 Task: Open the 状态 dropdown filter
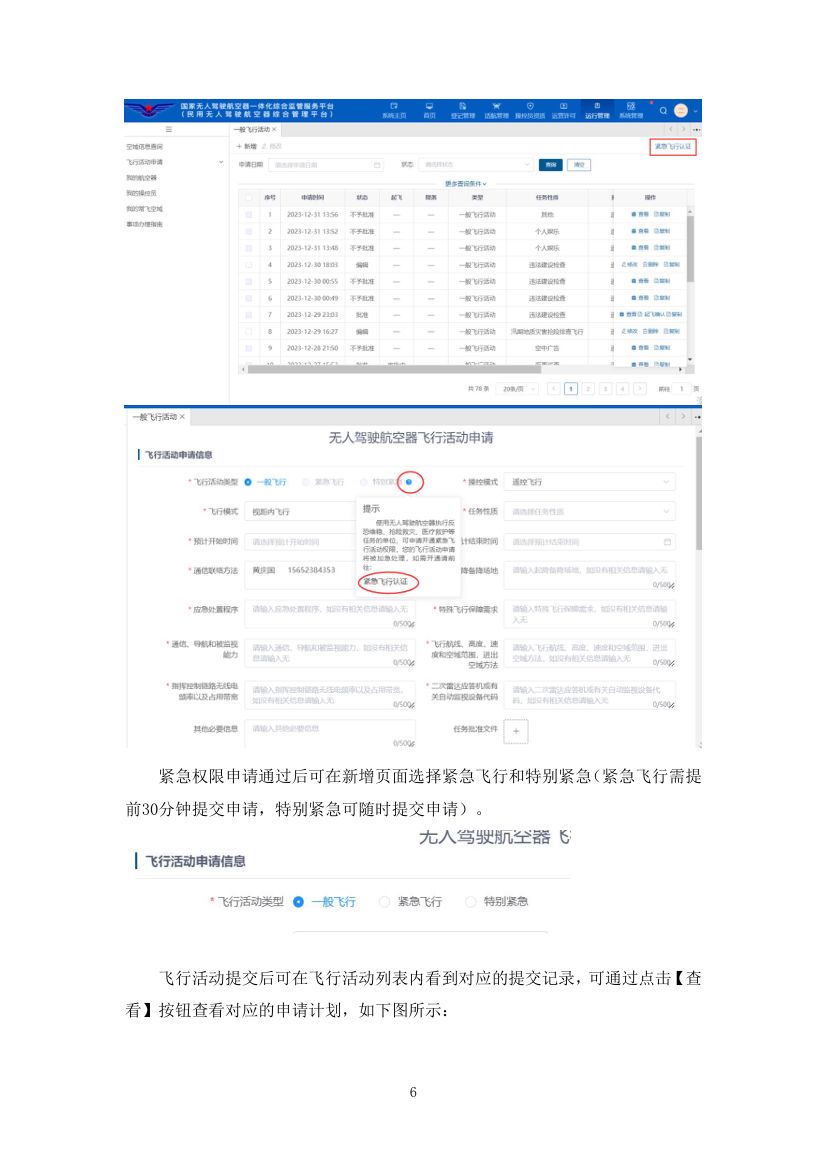[475, 165]
